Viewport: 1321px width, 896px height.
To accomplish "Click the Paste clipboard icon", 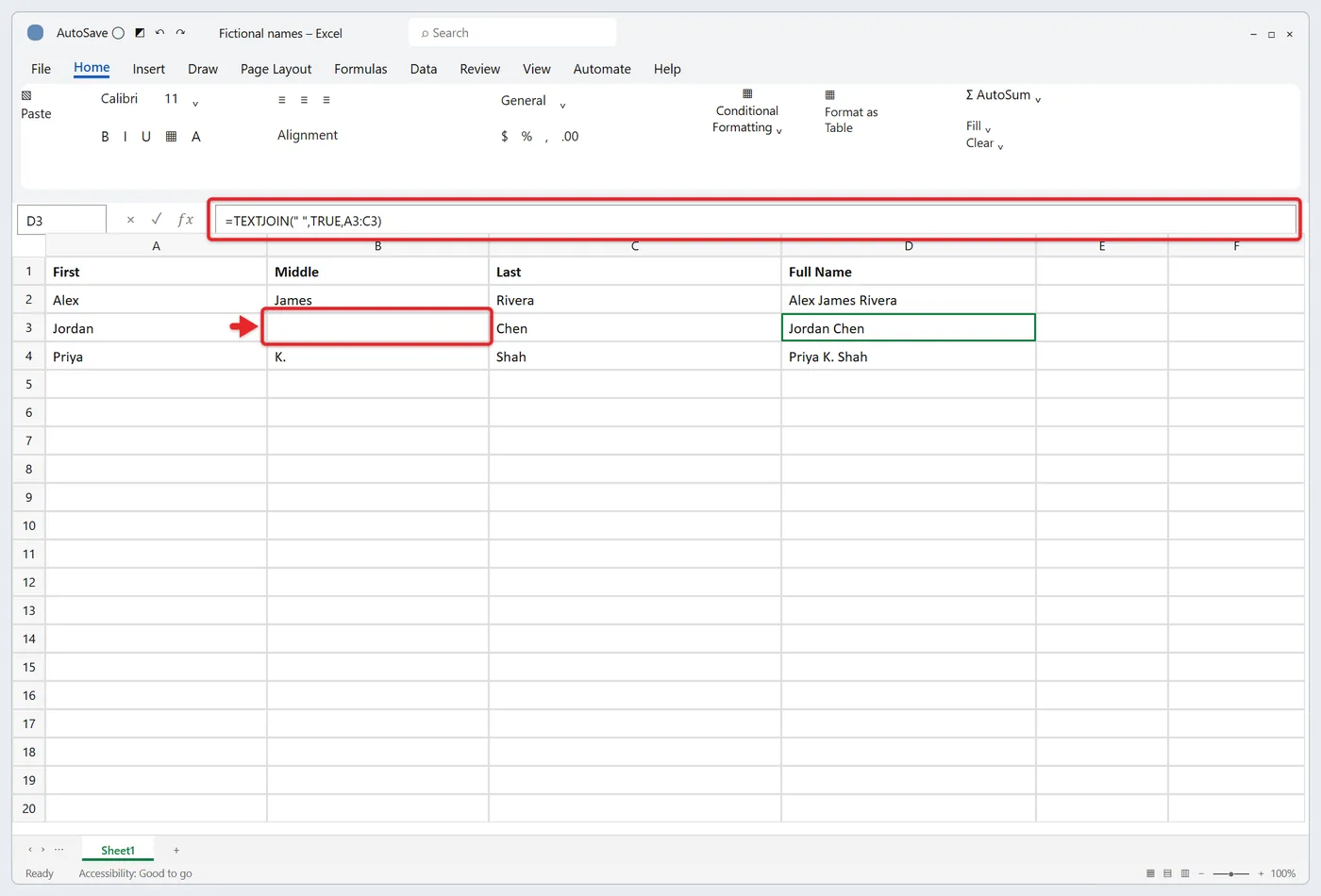I will (26, 95).
